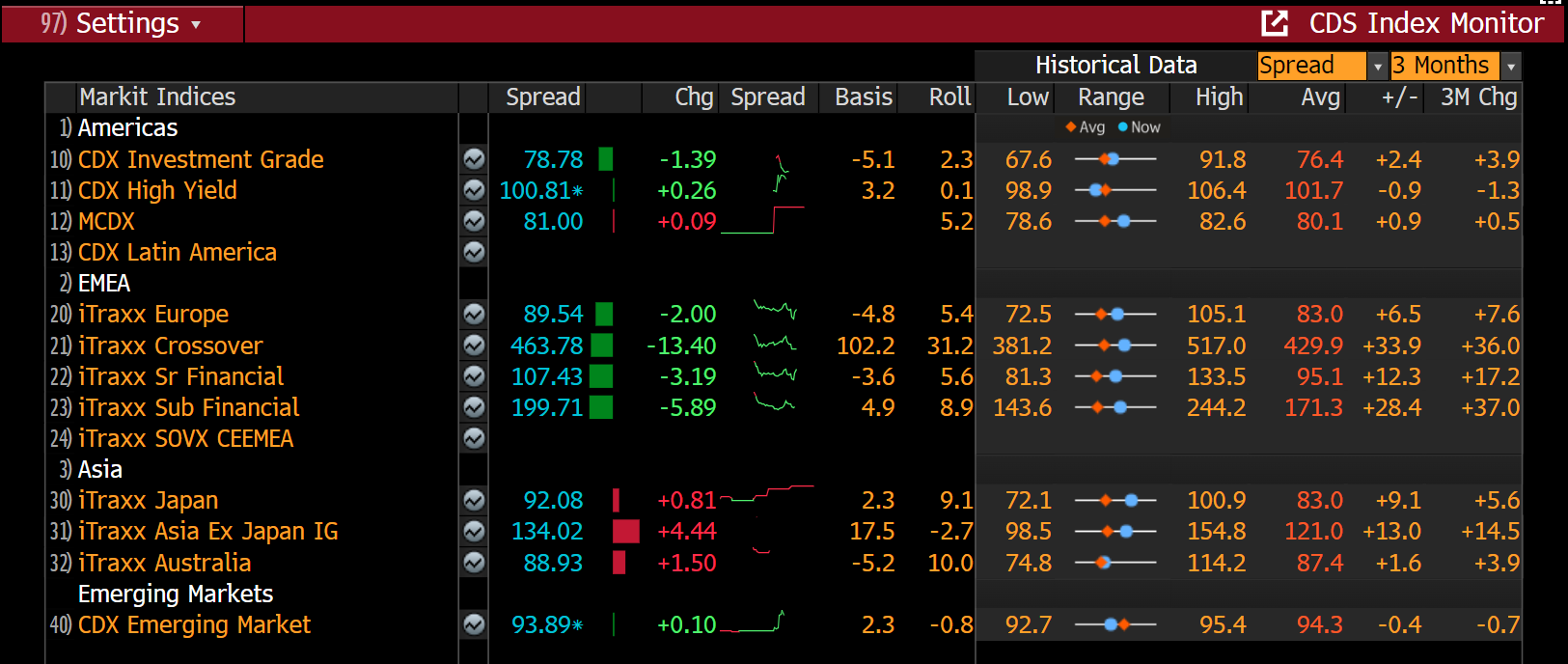
Task: Click the 3M Chg column header
Action: click(1478, 97)
